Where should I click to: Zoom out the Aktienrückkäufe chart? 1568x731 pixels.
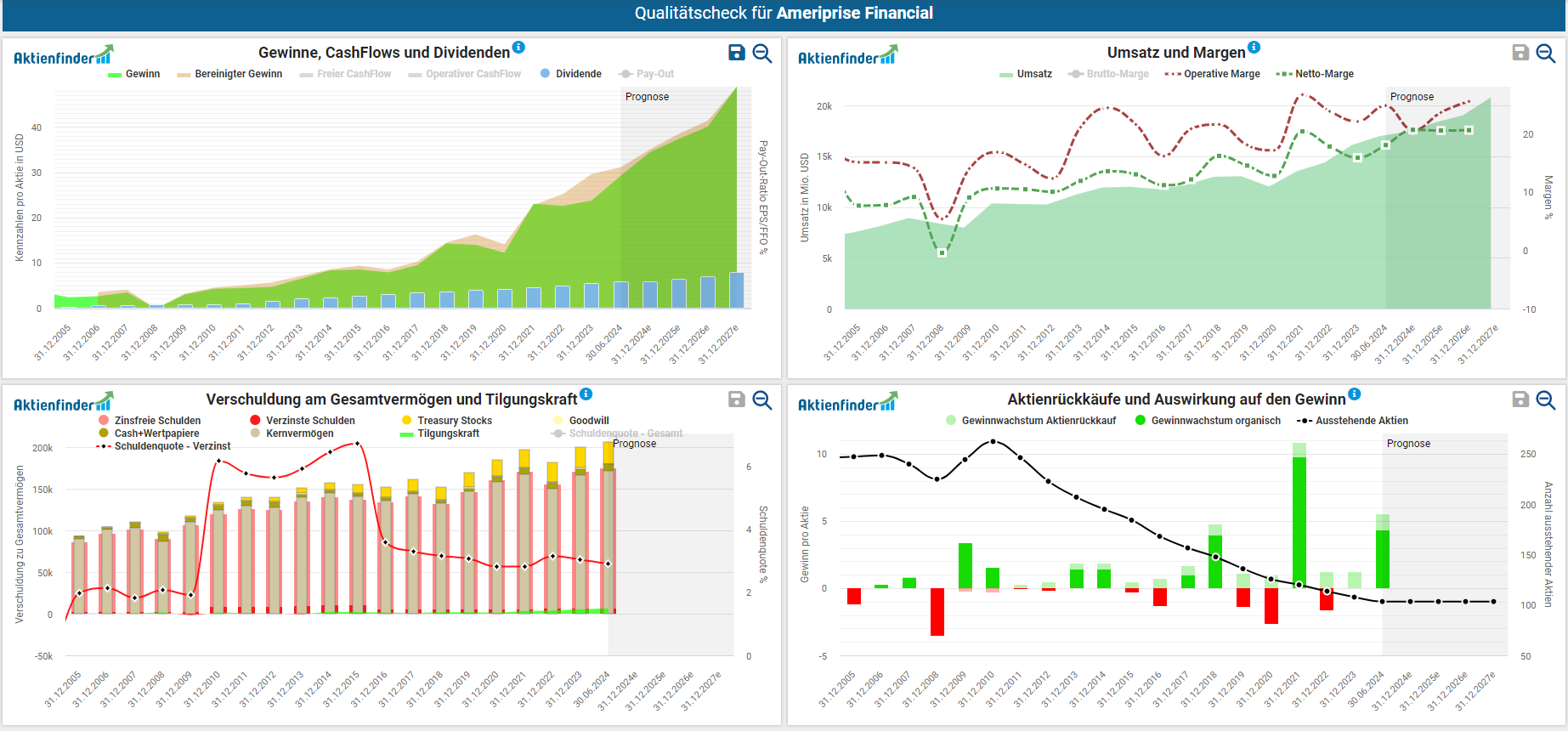pos(1546,399)
